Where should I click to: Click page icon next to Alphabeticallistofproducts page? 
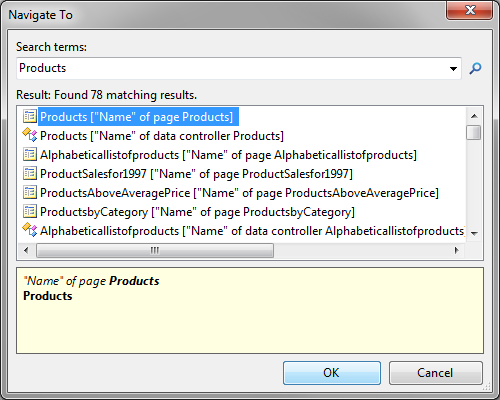[30, 154]
